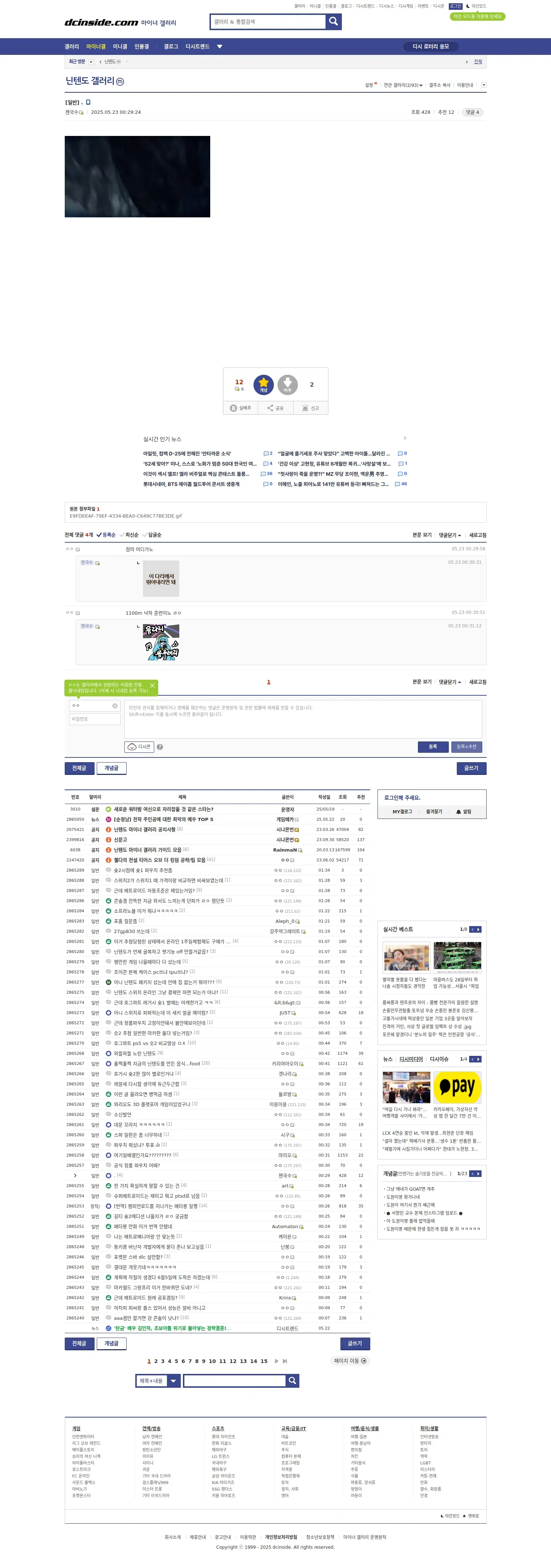Image resolution: width=551 pixels, height=1568 pixels.
Task: Click next arrow in 뉴스 디시미디어 panel
Action: tap(479, 1059)
